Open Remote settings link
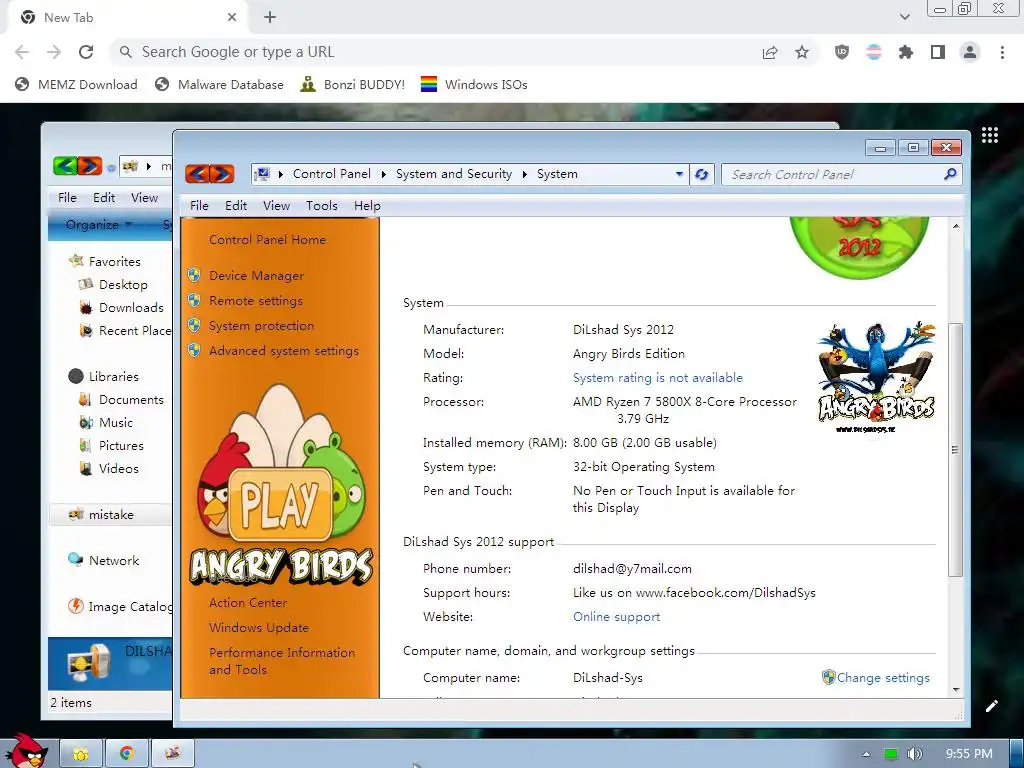 [255, 300]
